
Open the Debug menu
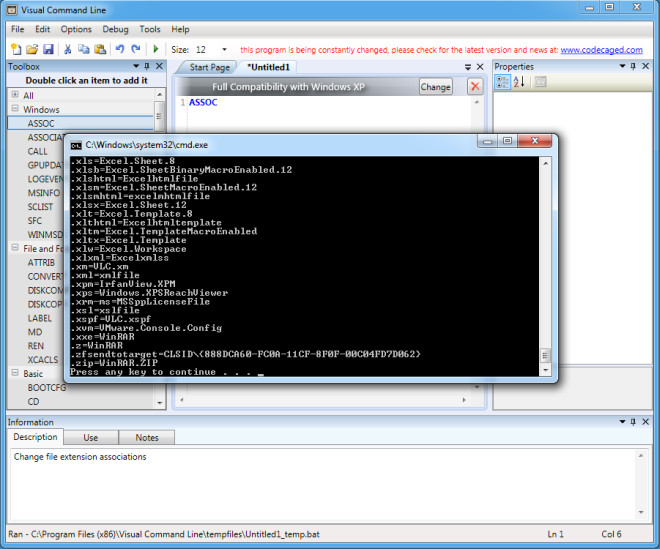coord(115,29)
